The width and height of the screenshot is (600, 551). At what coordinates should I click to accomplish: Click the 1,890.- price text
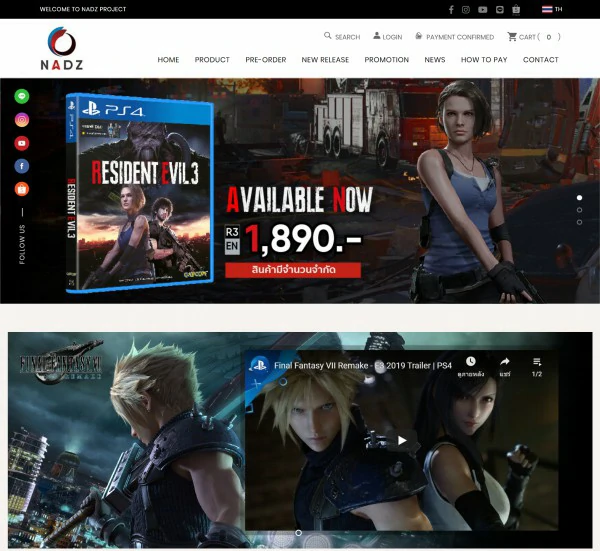click(x=303, y=239)
